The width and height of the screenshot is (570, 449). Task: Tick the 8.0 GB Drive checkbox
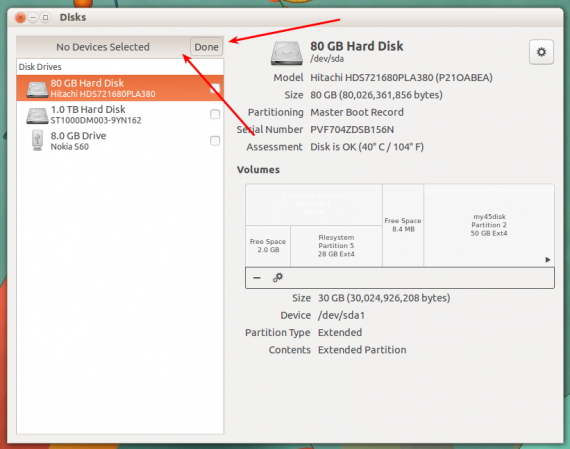click(x=215, y=141)
